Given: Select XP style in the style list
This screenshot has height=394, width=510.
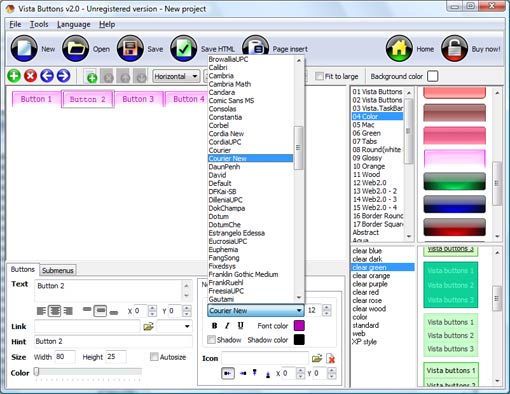Looking at the screenshot, I should point(364,342).
